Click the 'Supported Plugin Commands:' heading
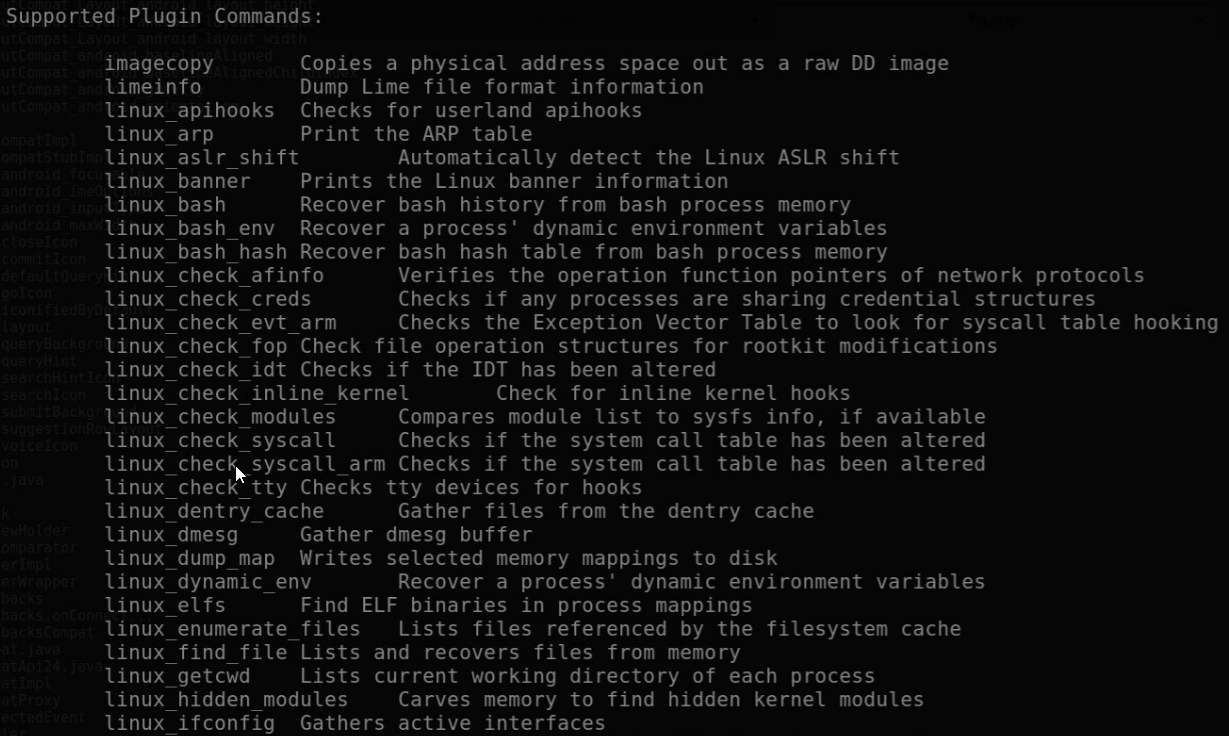The image size is (1229, 736). click(165, 17)
